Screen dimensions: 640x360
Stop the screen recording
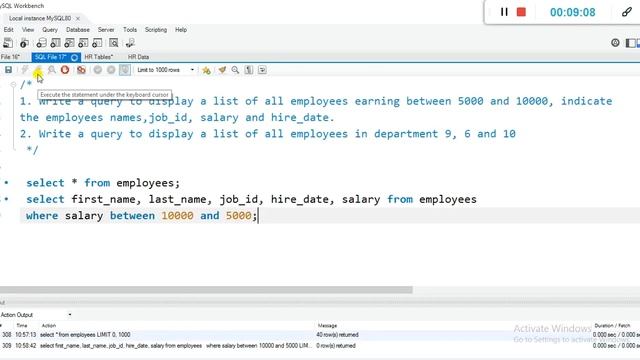(x=521, y=12)
